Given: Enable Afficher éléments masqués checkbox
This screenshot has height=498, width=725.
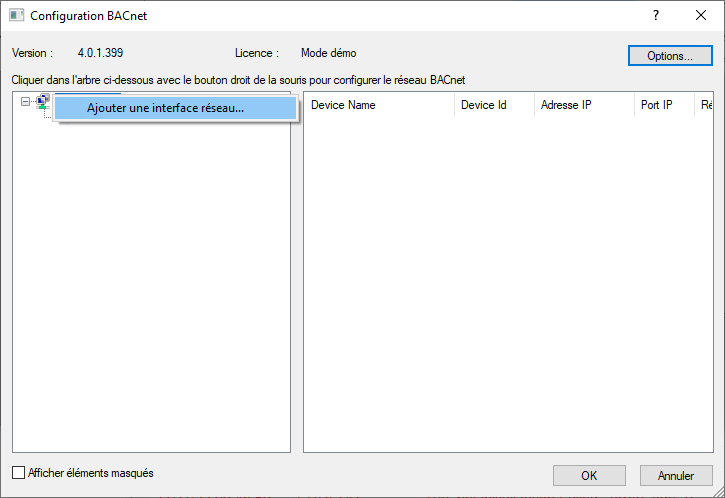Looking at the screenshot, I should pos(18,473).
